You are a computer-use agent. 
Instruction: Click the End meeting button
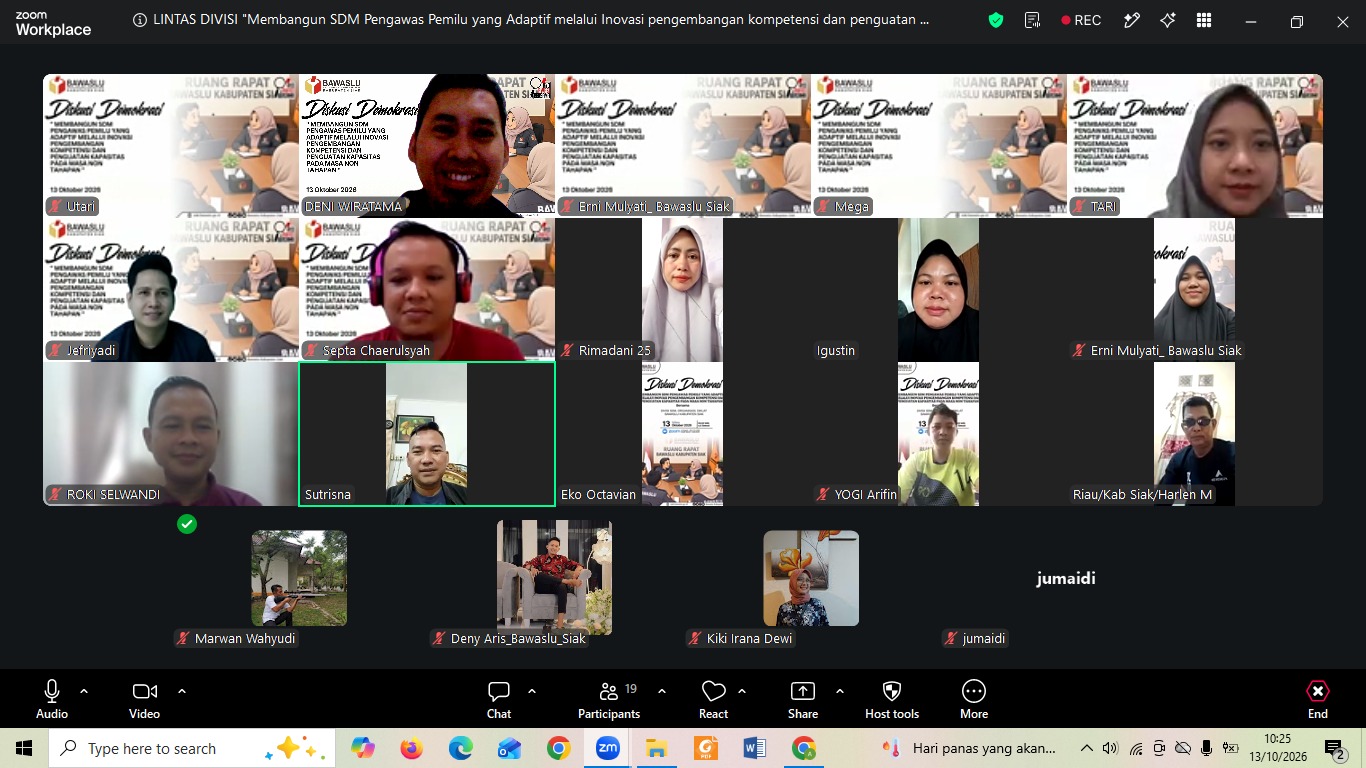(1318, 699)
